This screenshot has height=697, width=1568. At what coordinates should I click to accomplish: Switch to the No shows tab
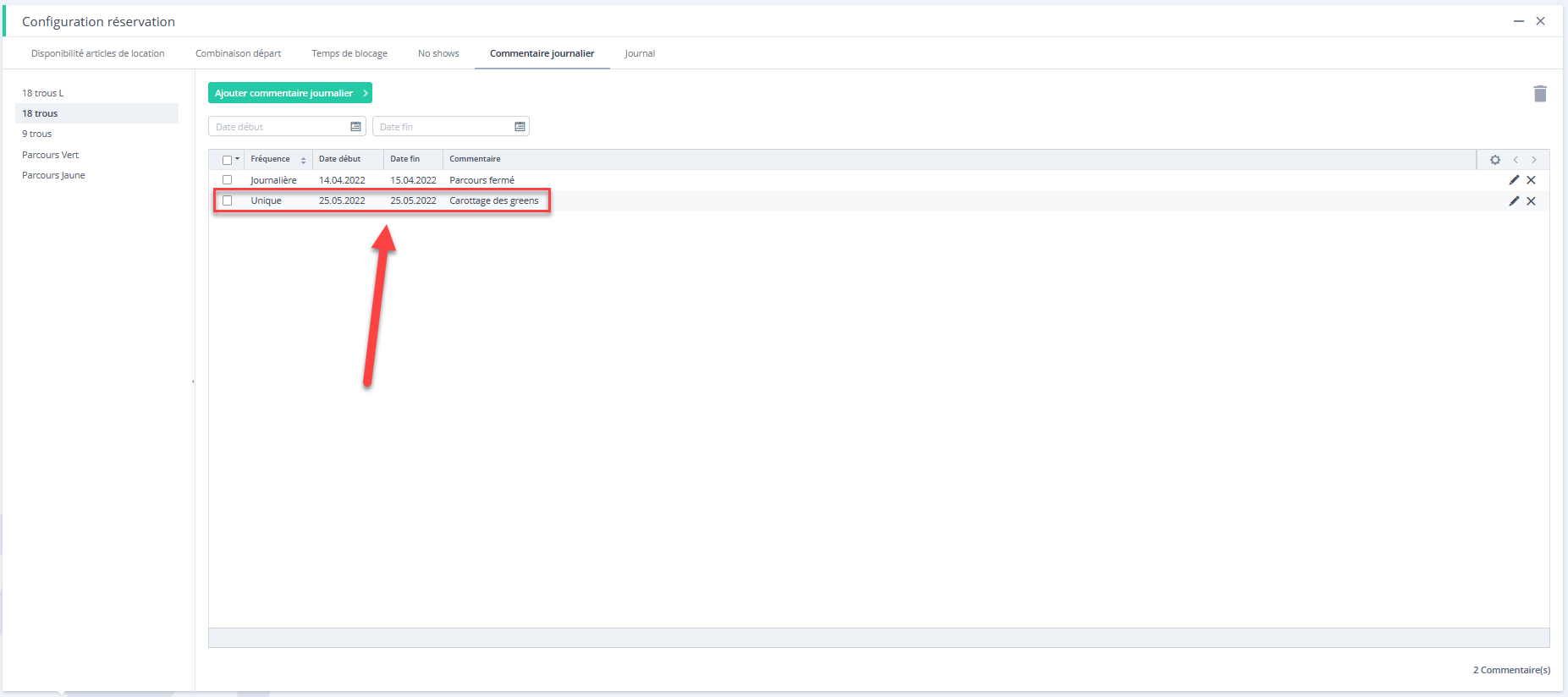tap(438, 53)
